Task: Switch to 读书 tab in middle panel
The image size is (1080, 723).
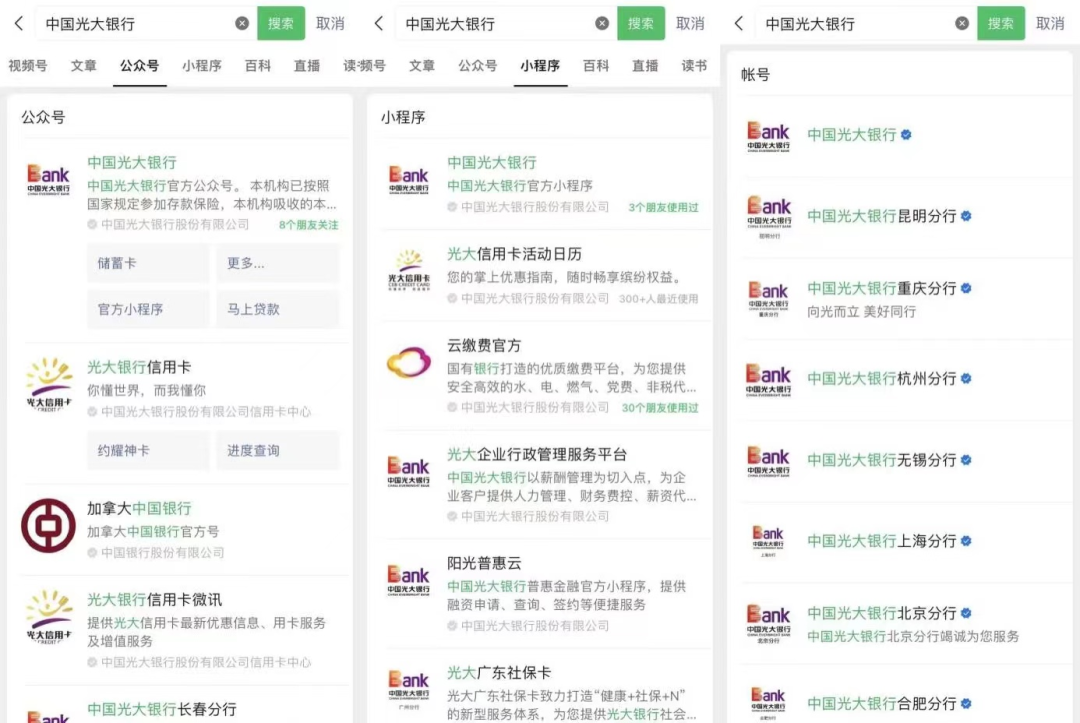Action: coord(694,65)
